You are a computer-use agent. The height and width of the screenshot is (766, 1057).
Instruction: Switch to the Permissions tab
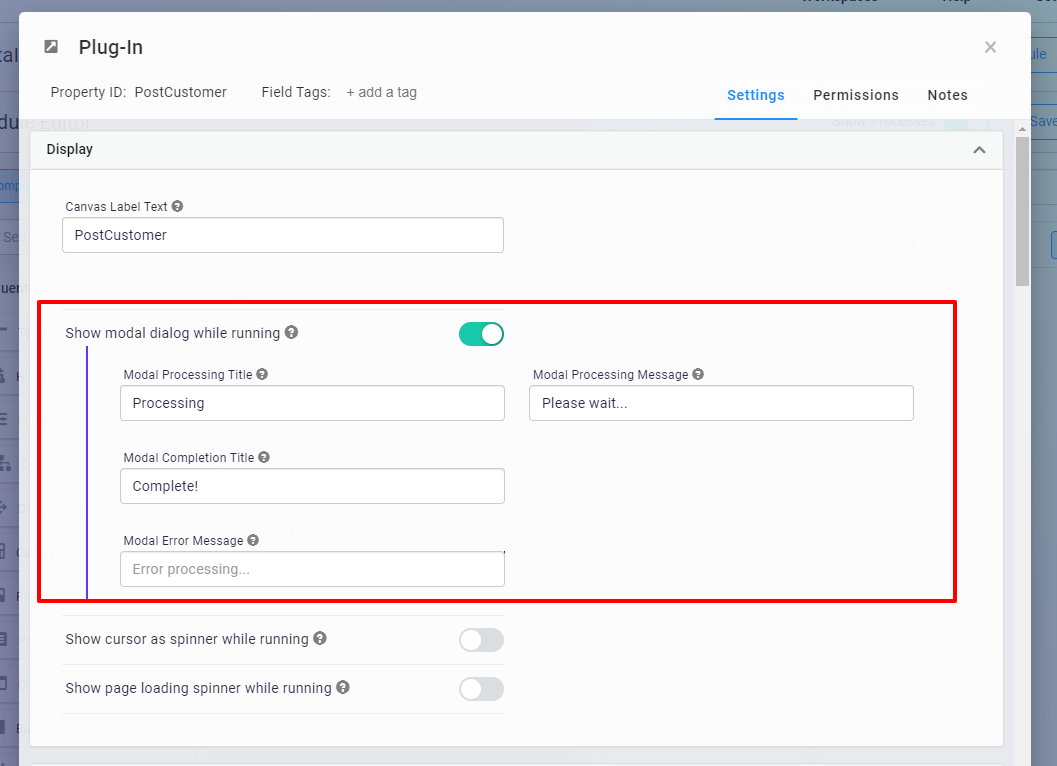point(855,95)
